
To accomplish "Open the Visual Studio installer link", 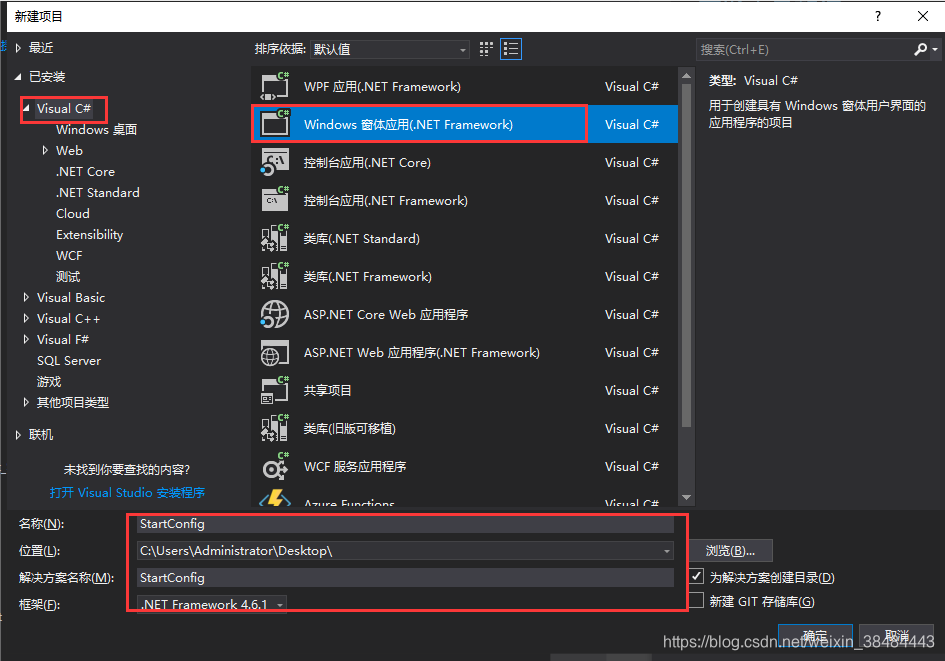I will 127,492.
